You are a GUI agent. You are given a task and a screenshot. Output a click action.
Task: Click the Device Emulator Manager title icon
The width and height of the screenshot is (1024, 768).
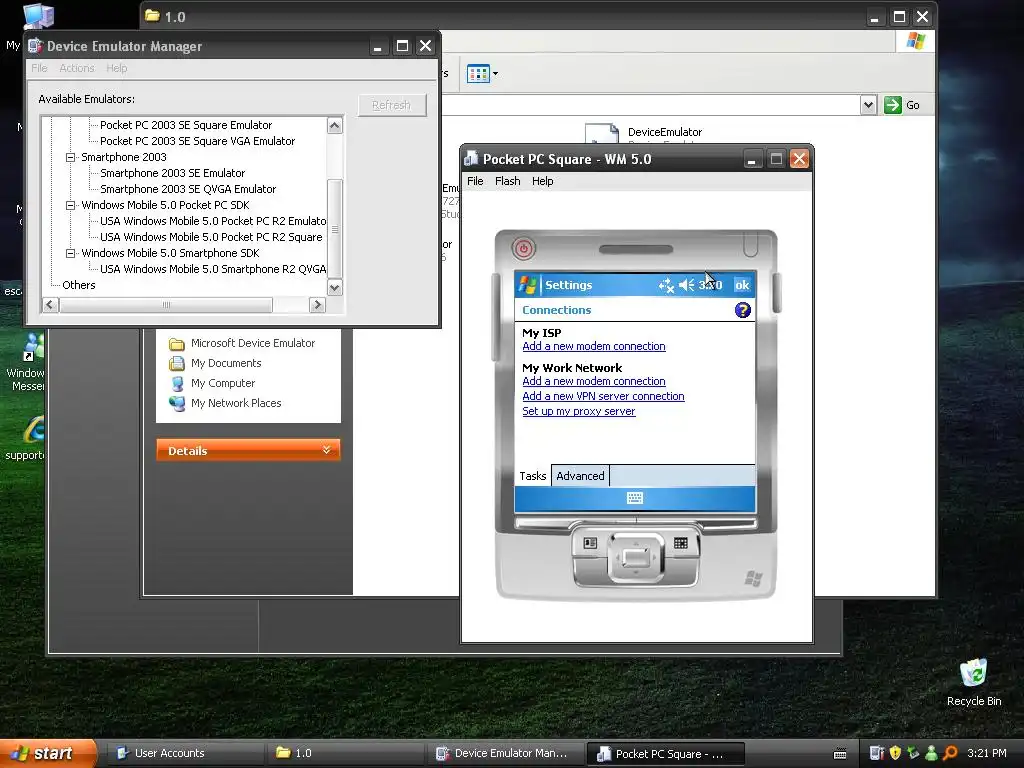click(35, 46)
